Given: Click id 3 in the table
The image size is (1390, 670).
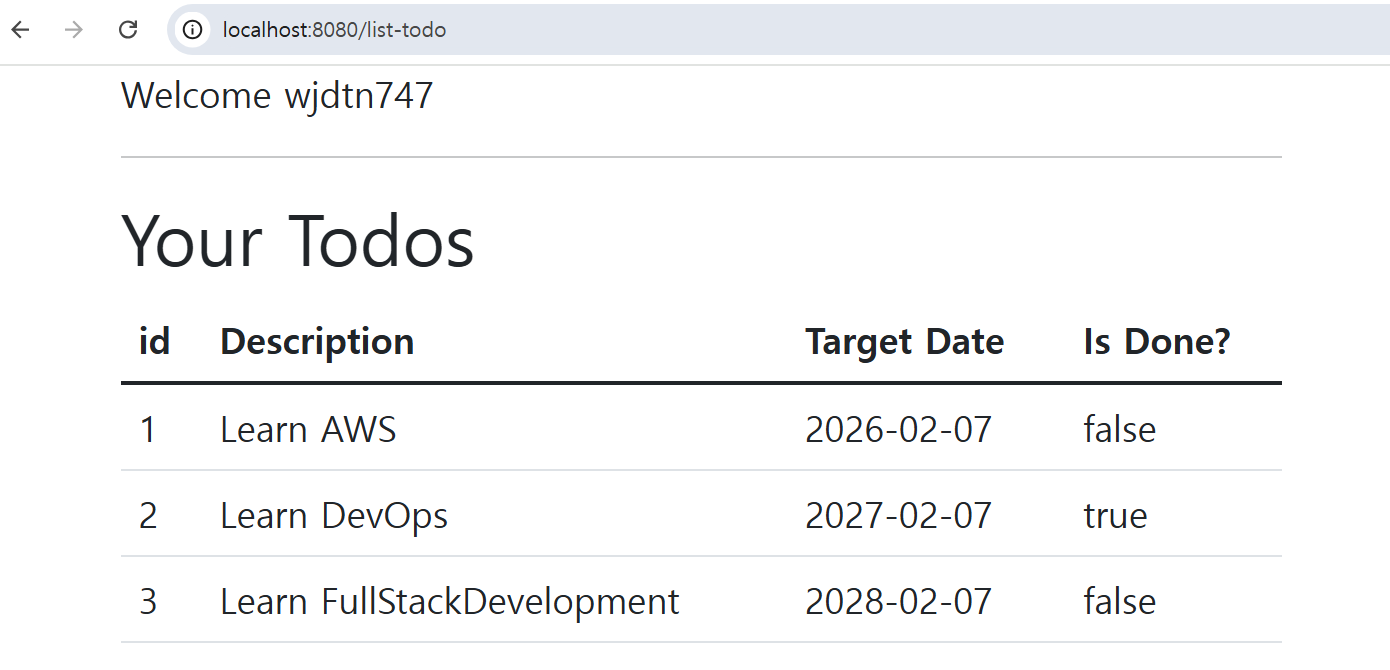Looking at the screenshot, I should (x=148, y=602).
